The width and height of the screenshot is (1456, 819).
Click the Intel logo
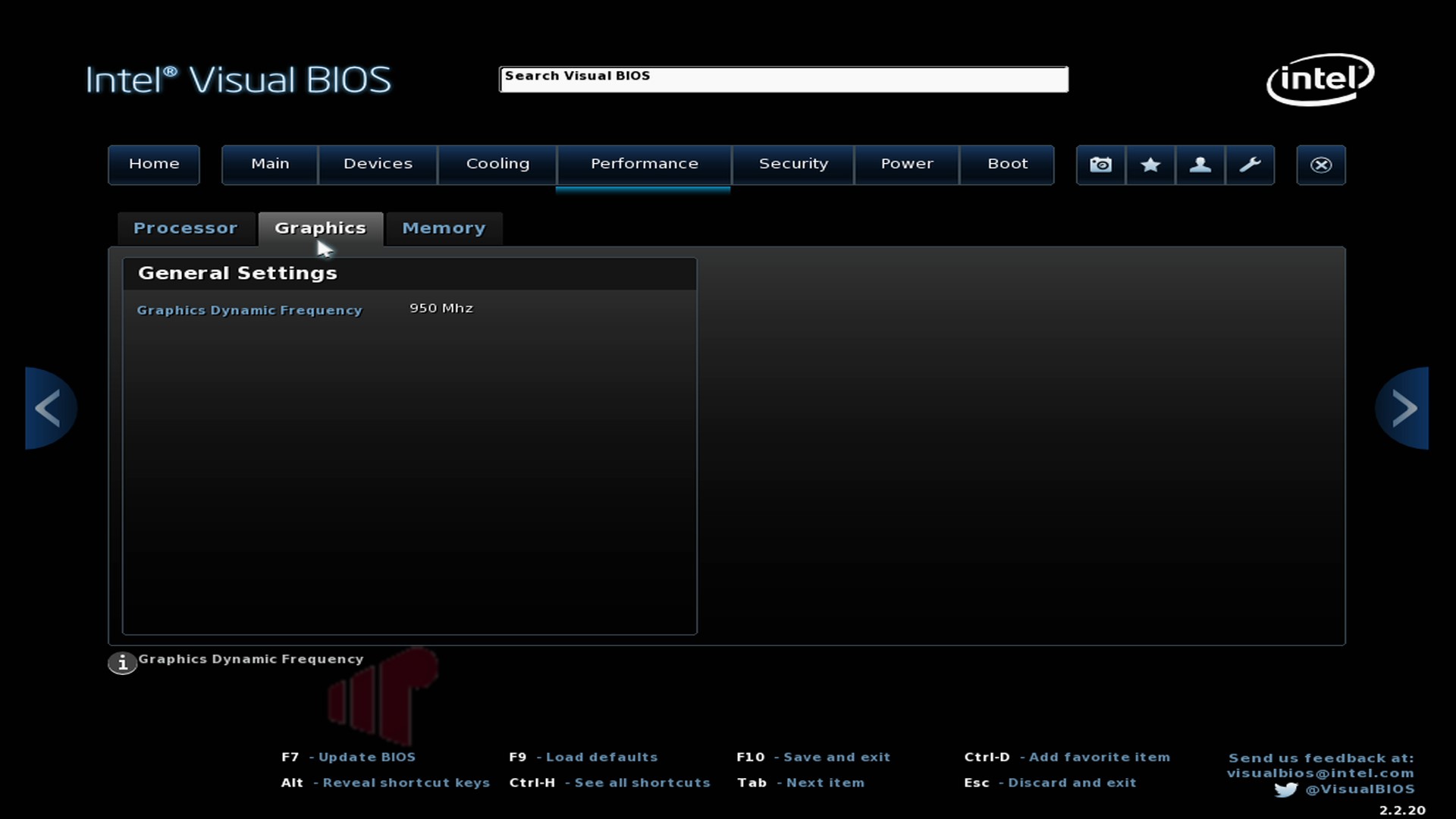tap(1320, 79)
